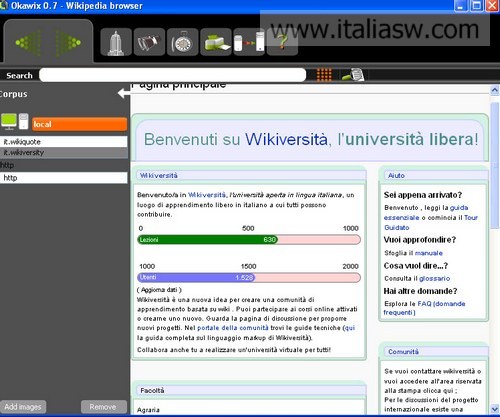Open the Wikiversità link in welcome heading
This screenshot has width=500, height=417.
click(x=286, y=139)
